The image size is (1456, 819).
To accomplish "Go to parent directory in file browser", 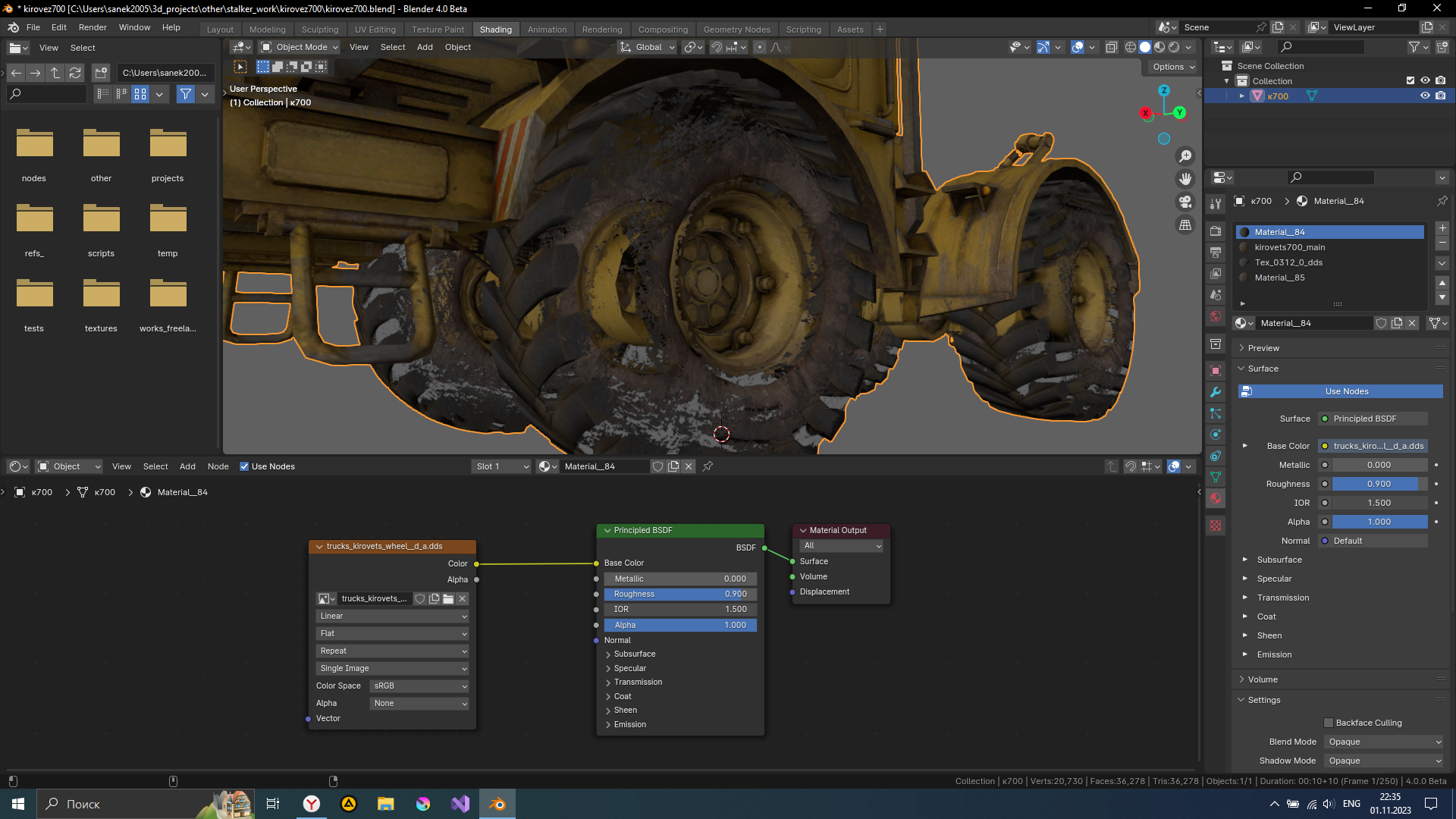I will coord(55,73).
